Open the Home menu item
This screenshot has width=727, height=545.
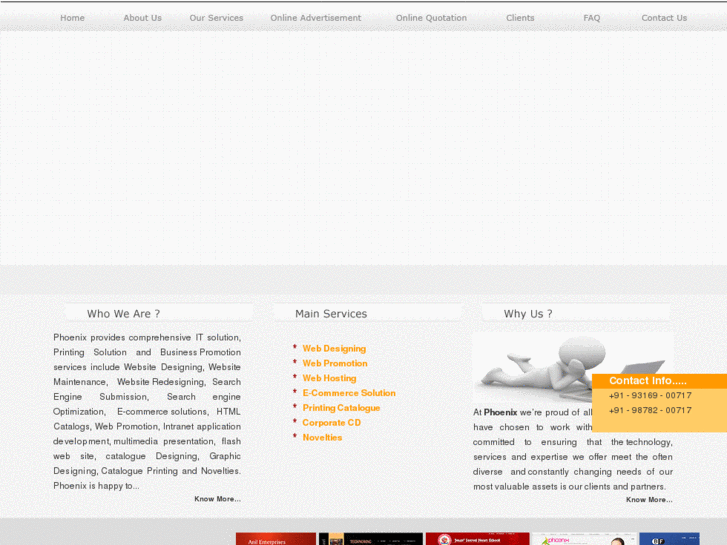pos(72,18)
